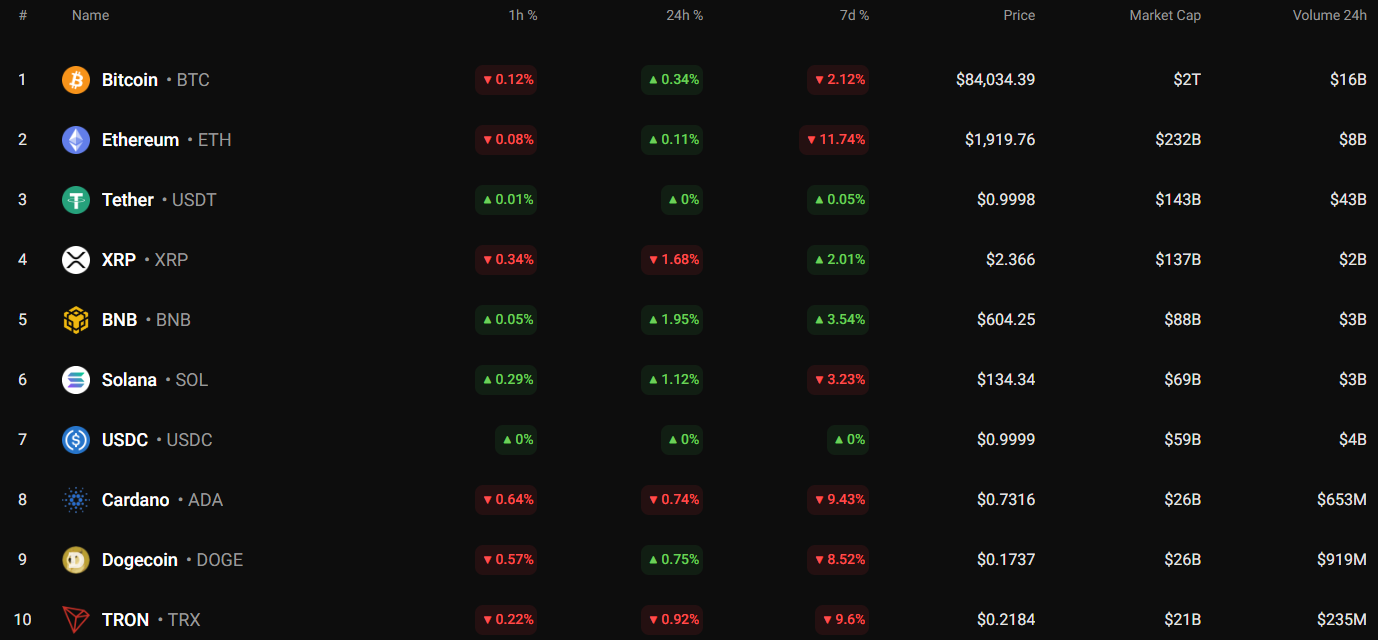Image resolution: width=1378 pixels, height=640 pixels.
Task: Click the Ethereum diamond logo icon
Action: pos(76,140)
